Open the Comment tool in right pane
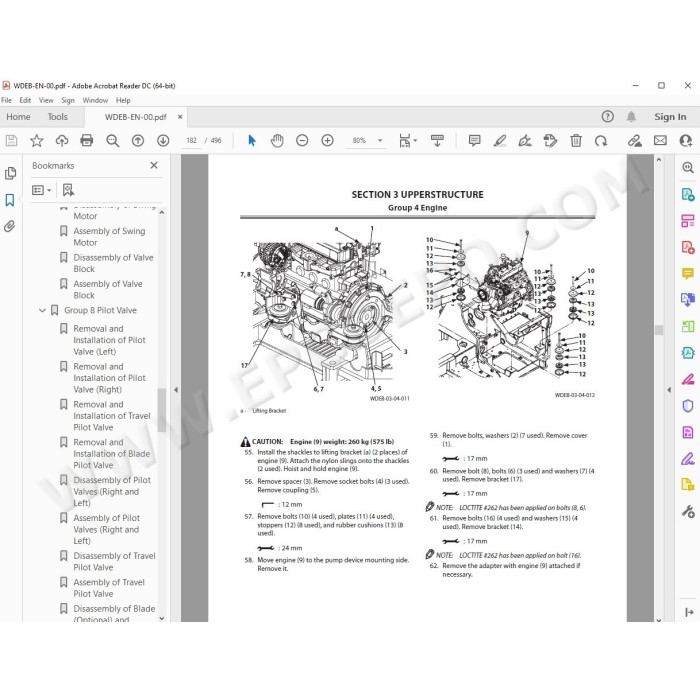This screenshot has height=700, width=700. click(688, 273)
